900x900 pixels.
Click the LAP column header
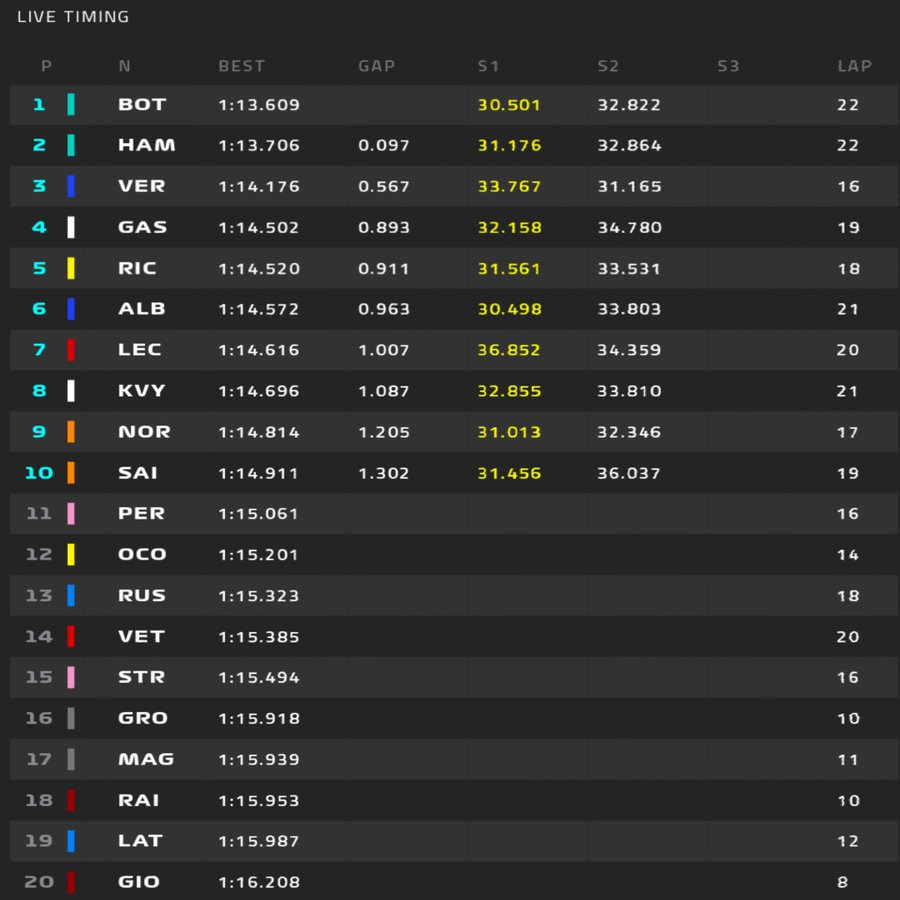(x=855, y=66)
